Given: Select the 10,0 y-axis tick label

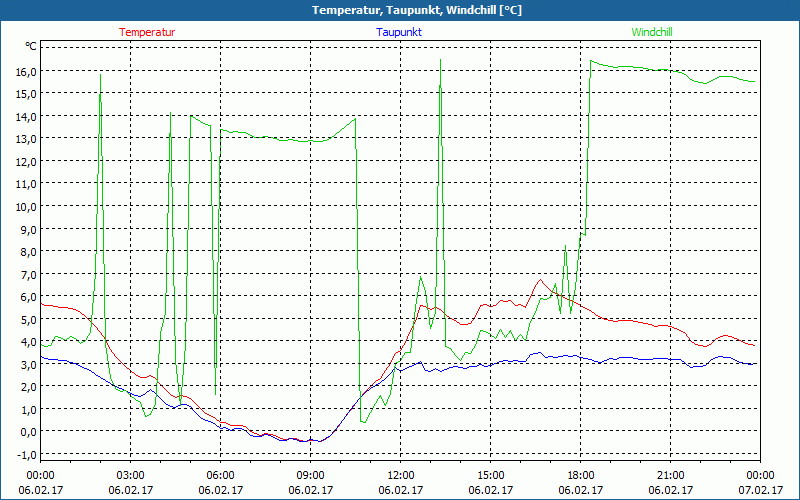Looking at the screenshot, I should 25,207.
